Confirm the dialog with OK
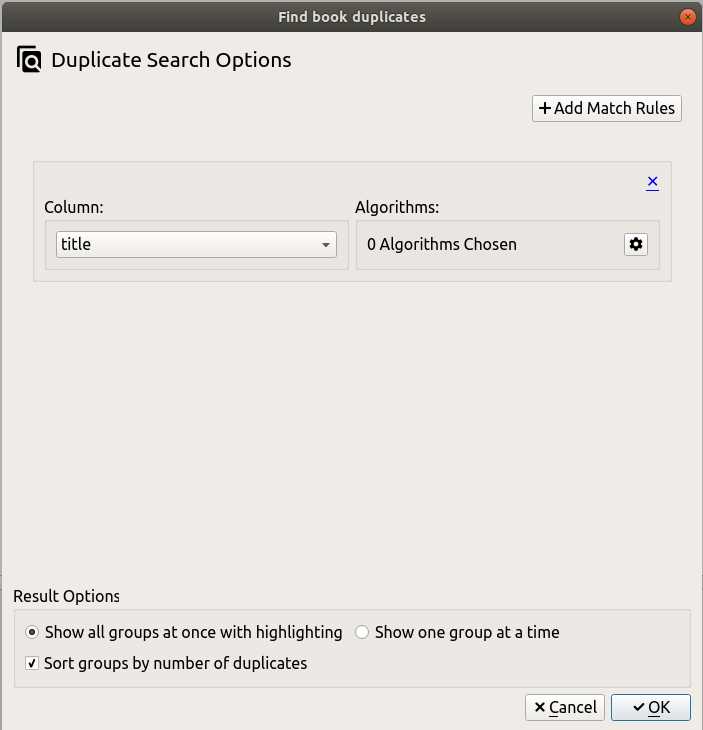Viewport: 703px width, 730px height. (x=651, y=708)
